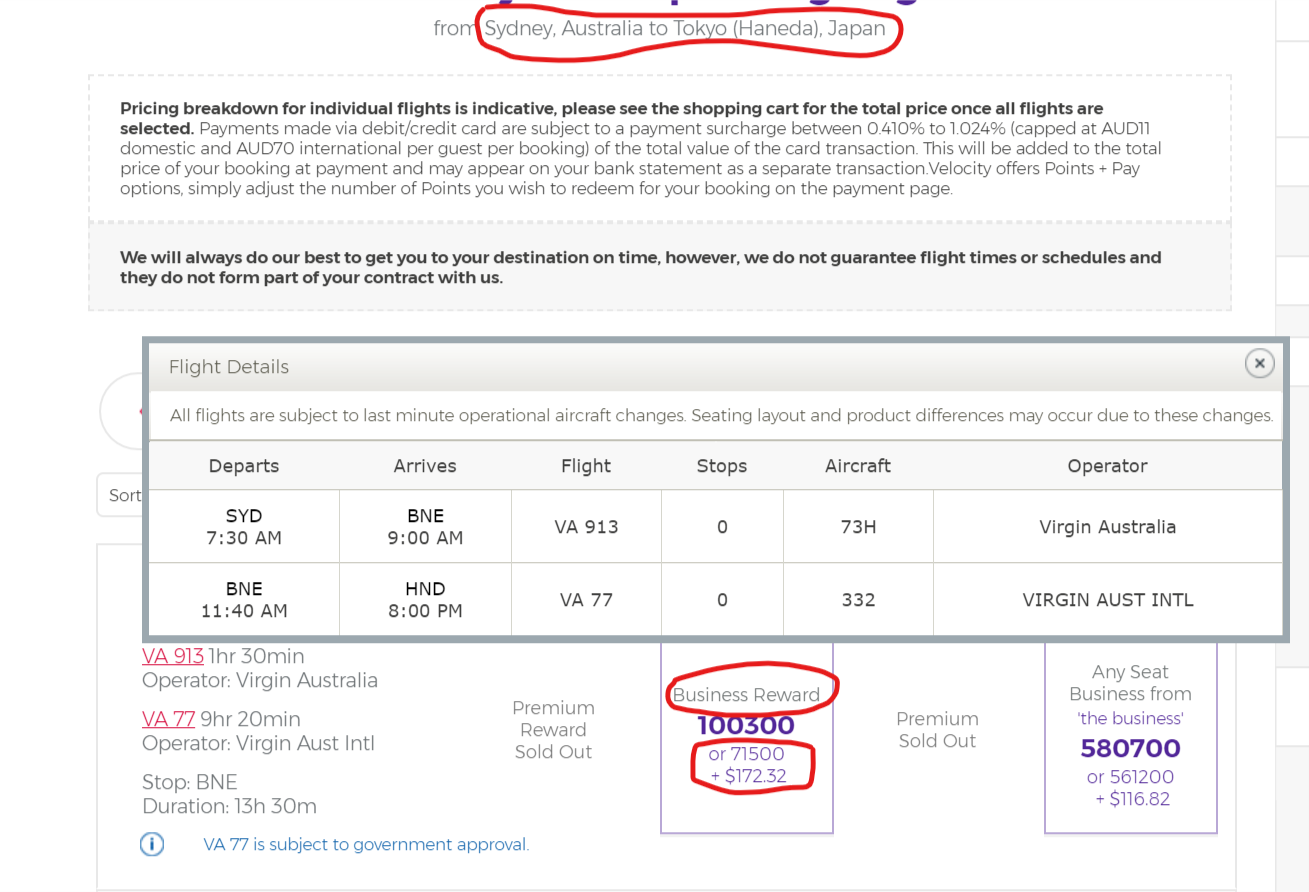Click VA 913 in the Flight column

pos(586,527)
